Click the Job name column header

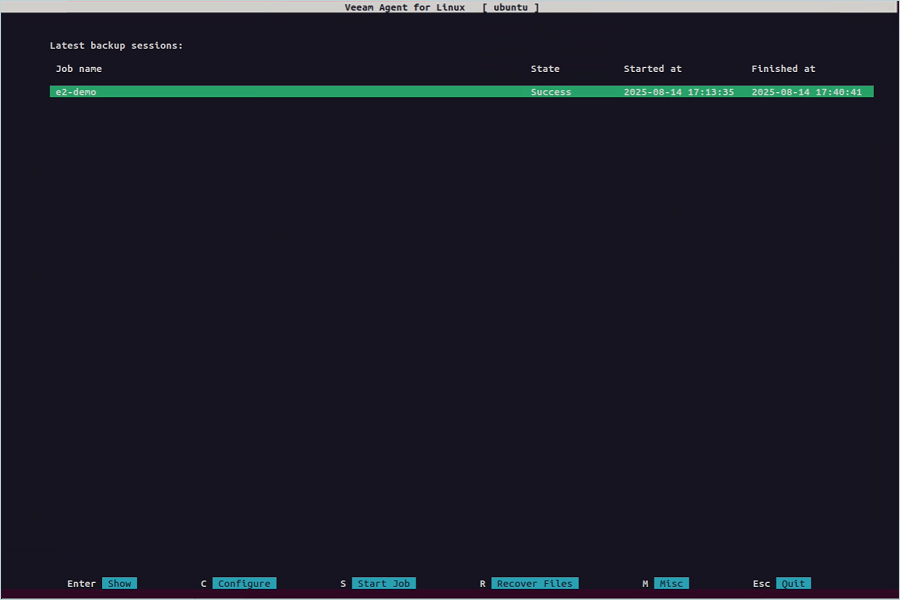[x=79, y=69]
